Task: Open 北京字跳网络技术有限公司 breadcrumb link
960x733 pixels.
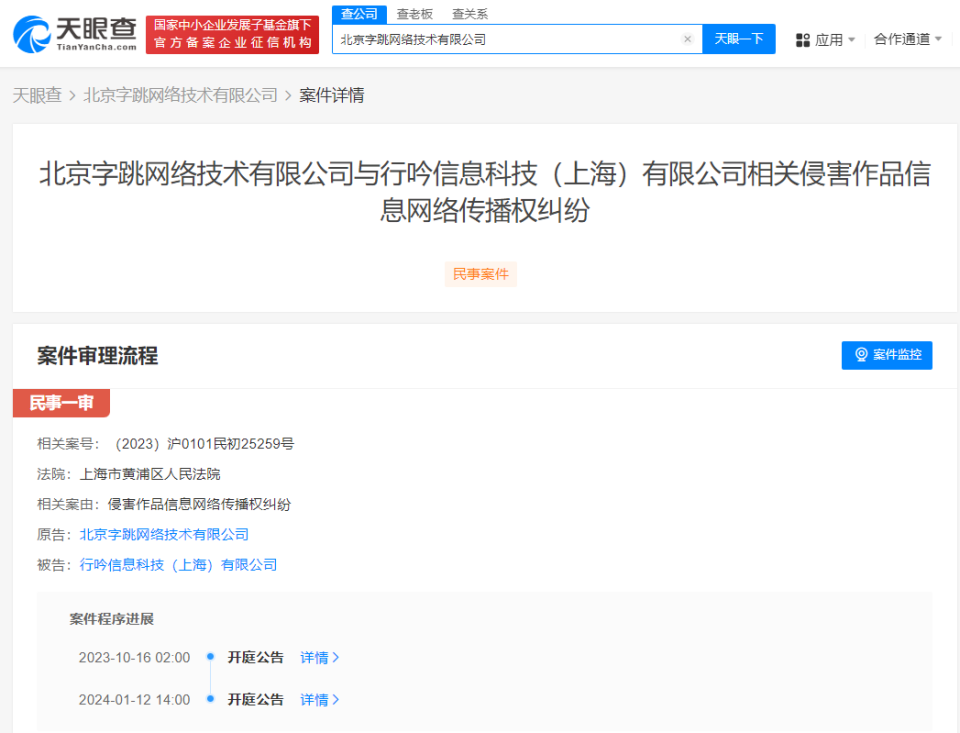Action: click(180, 96)
